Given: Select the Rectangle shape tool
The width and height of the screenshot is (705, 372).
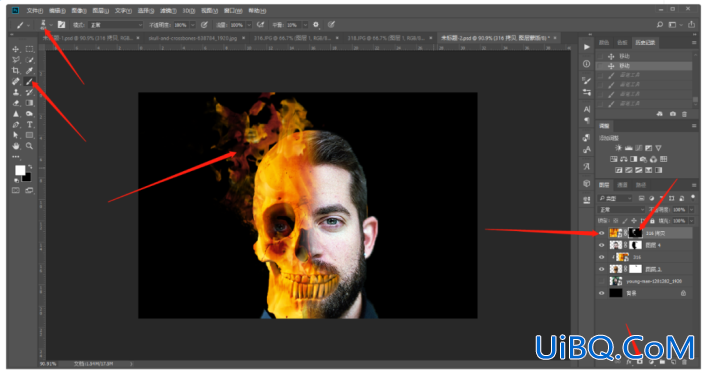Looking at the screenshot, I should 30,135.
